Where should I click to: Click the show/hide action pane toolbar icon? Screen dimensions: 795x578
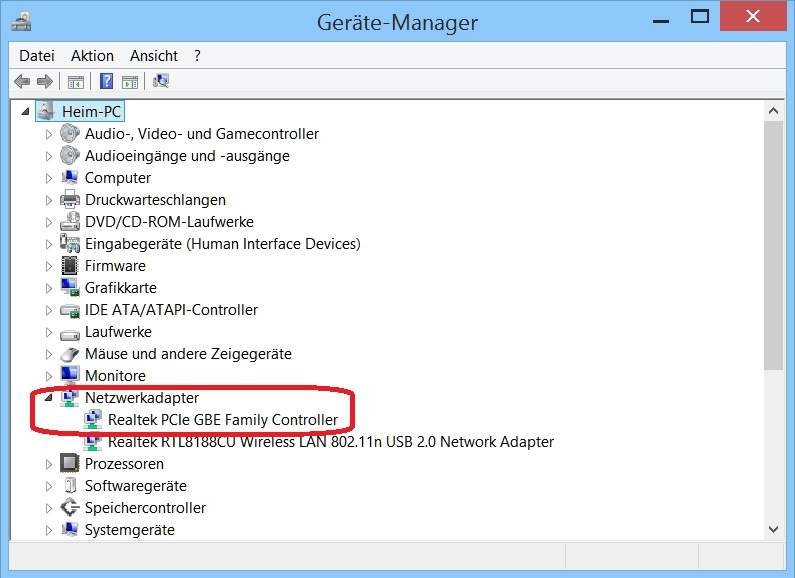pyautogui.click(x=130, y=82)
